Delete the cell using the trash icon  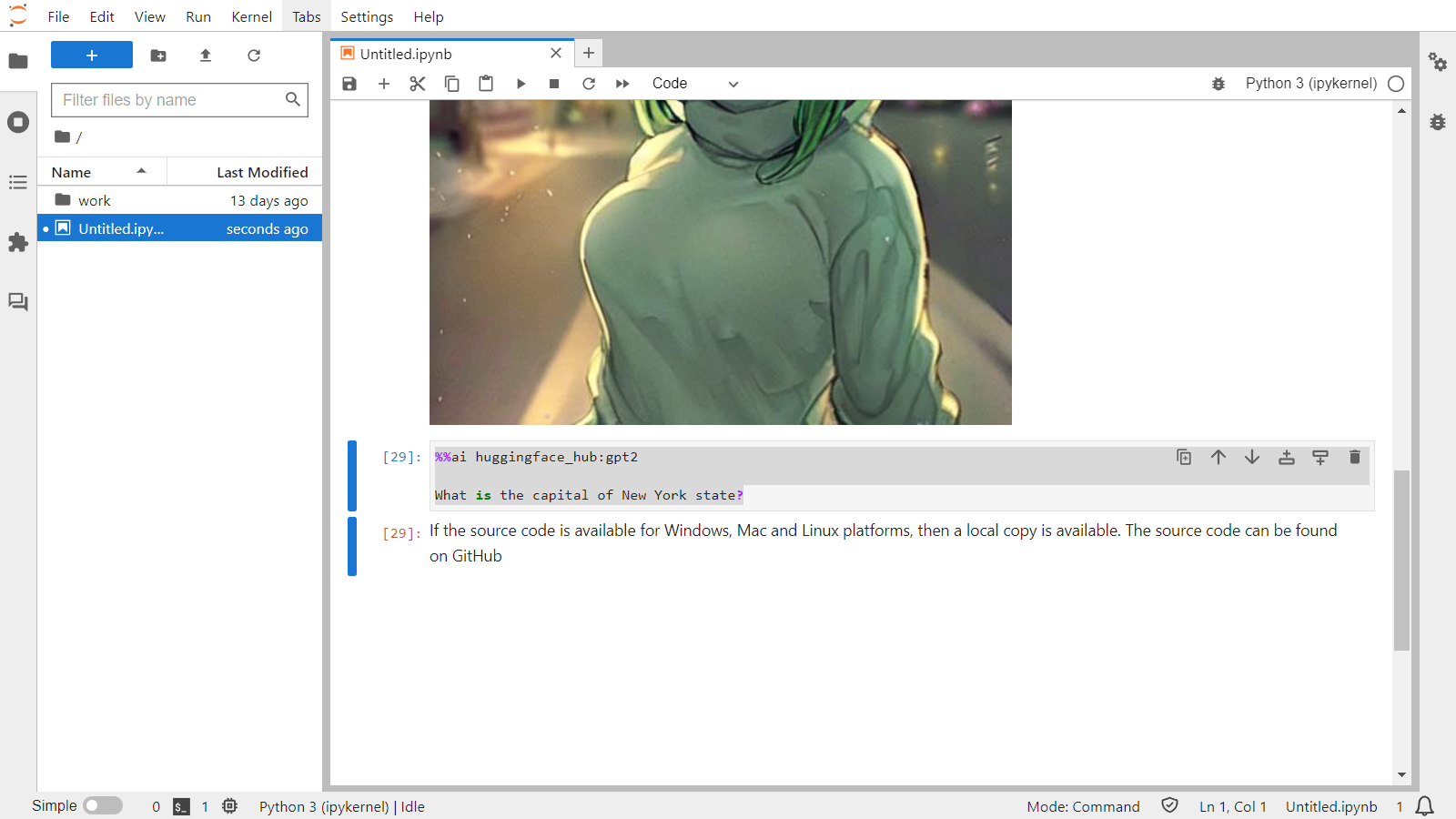coord(1354,458)
